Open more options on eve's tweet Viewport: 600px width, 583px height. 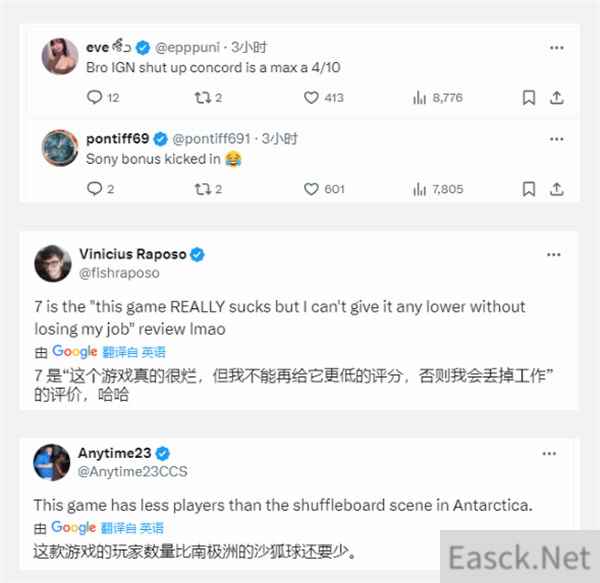pos(556,48)
